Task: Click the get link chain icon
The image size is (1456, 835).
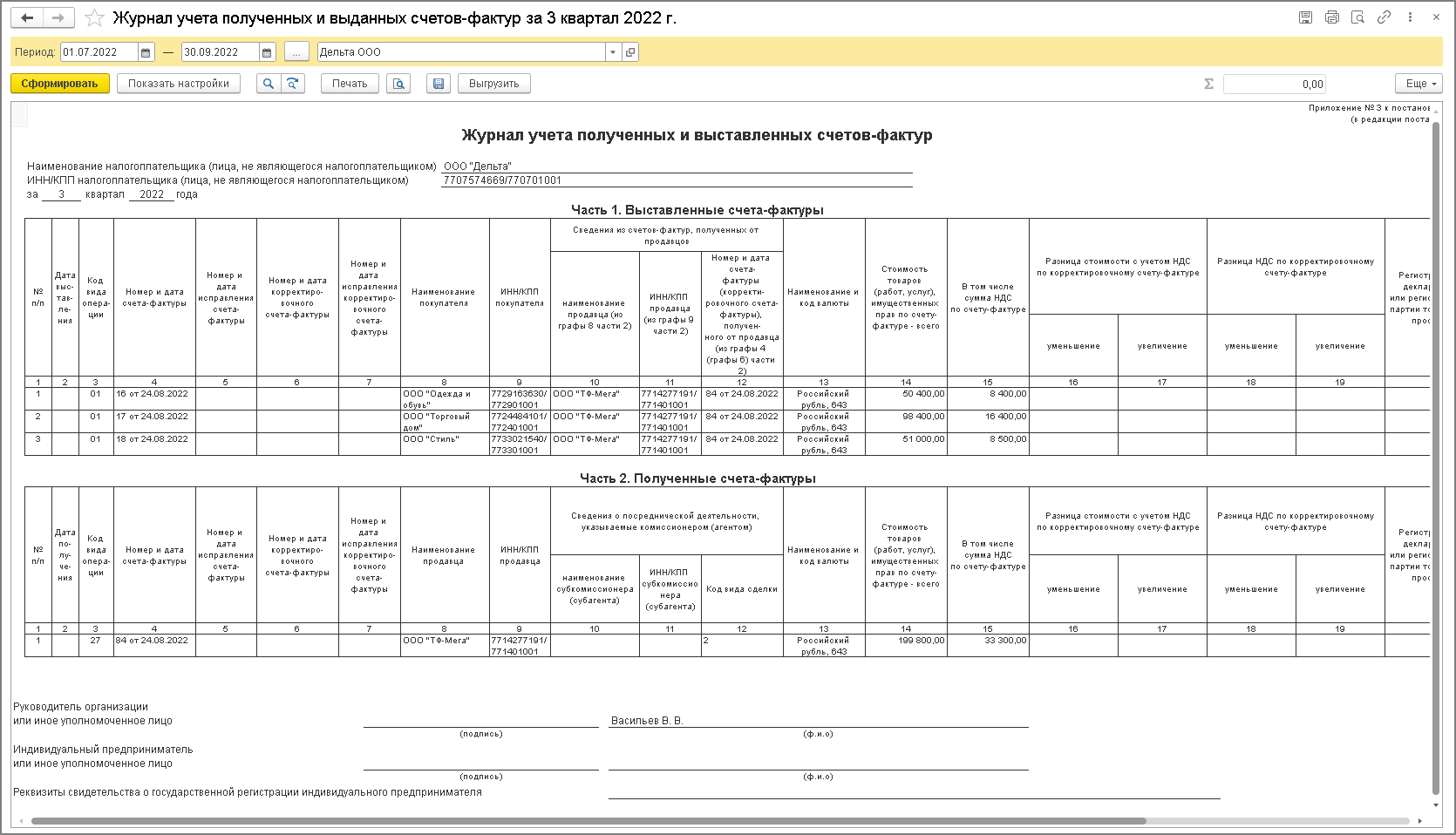Action: pyautogui.click(x=1384, y=17)
